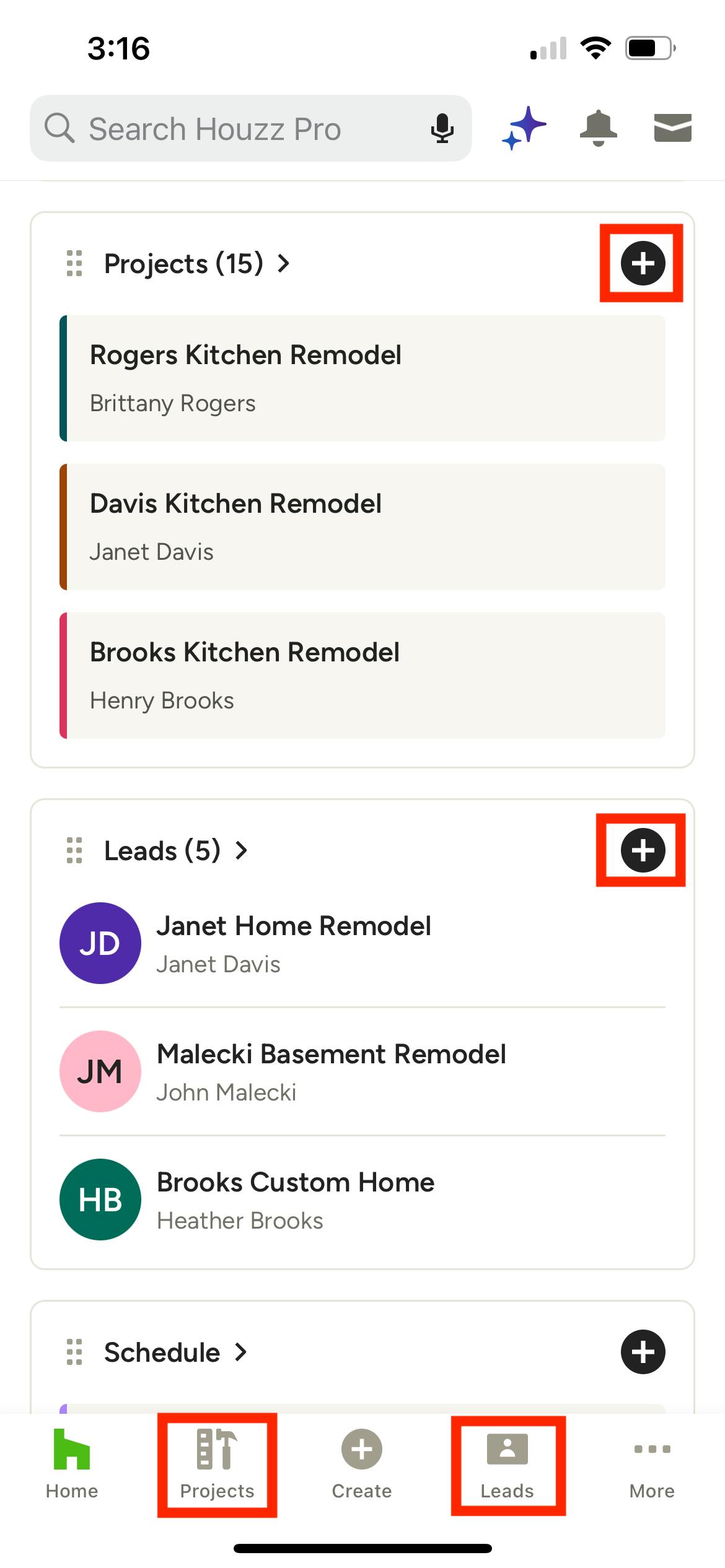
Task: Expand the Schedule section chevron
Action: 241,1352
